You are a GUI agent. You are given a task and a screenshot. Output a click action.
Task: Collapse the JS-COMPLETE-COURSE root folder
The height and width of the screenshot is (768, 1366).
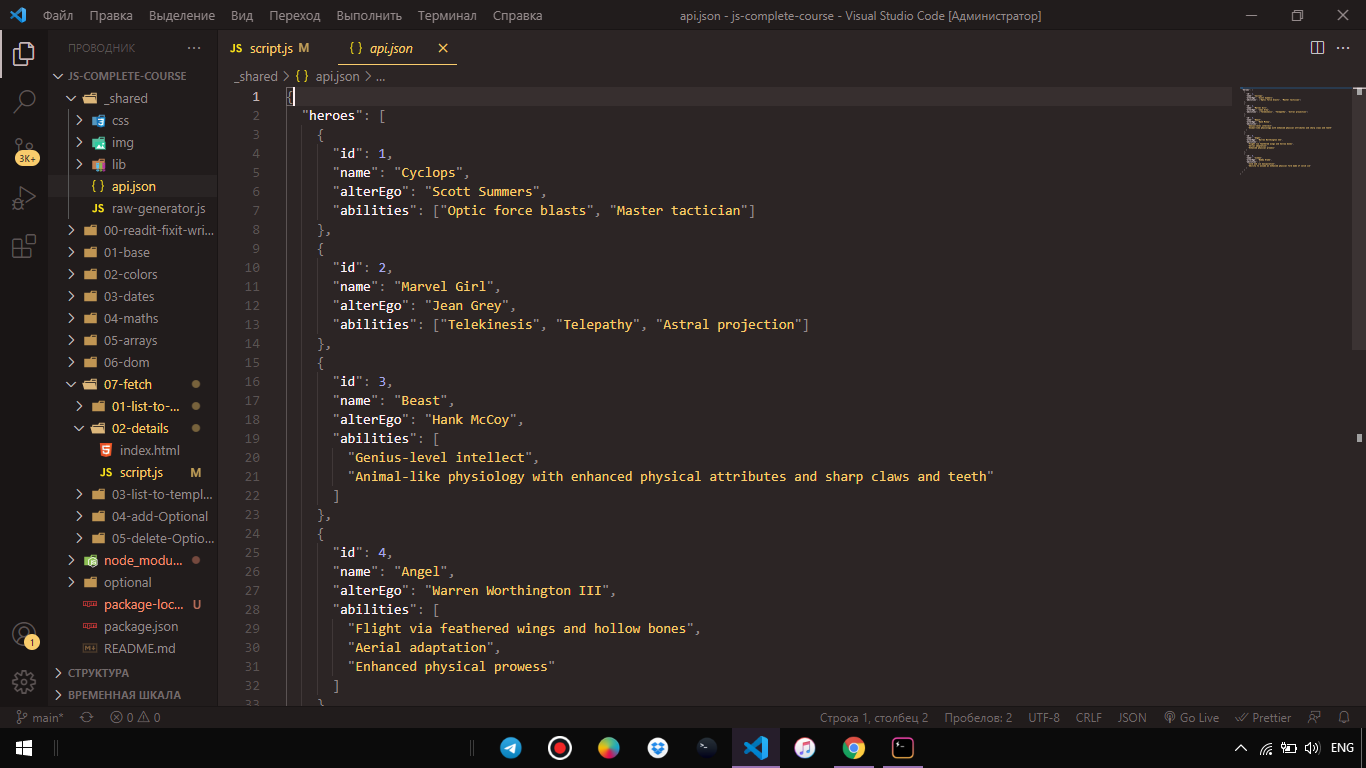tap(127, 76)
